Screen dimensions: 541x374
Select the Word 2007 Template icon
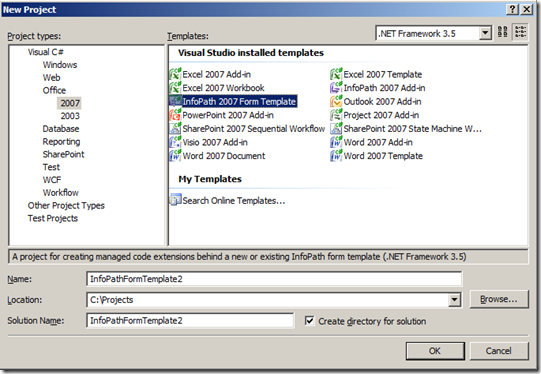pos(336,156)
